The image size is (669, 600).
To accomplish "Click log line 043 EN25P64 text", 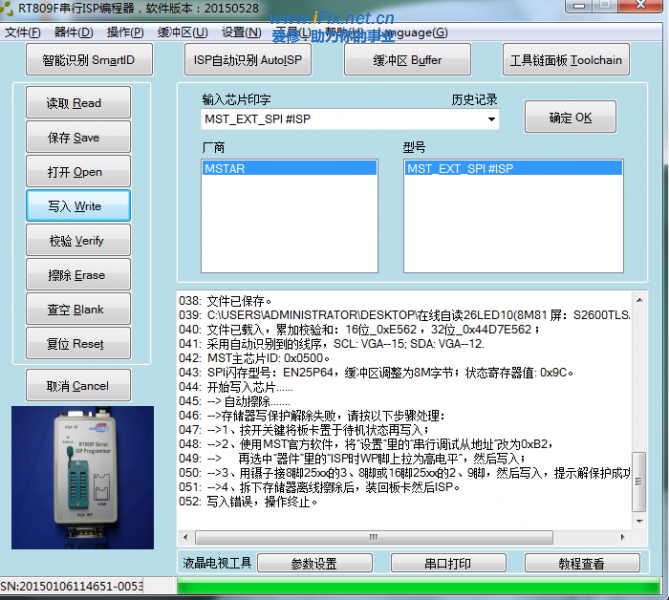I will pyautogui.click(x=376, y=373).
